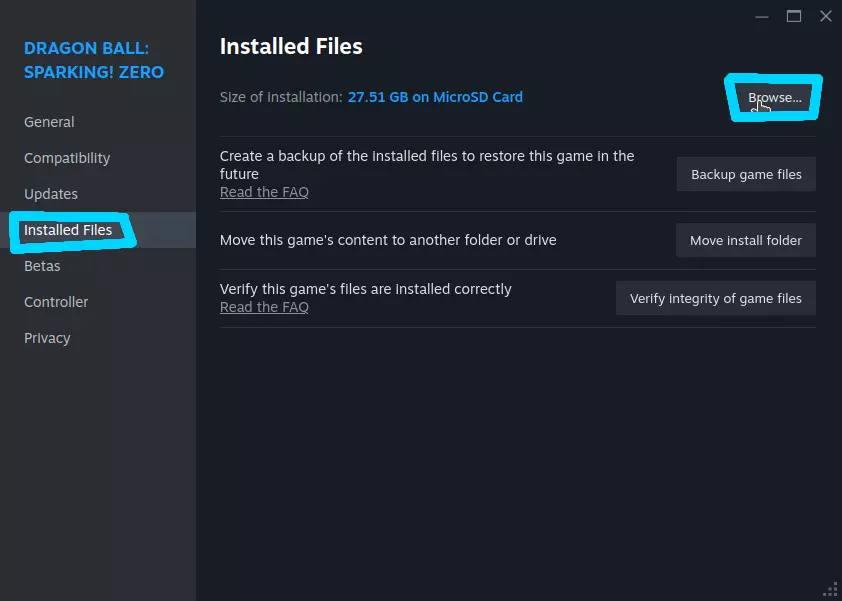Click the DRAGON BALL: SPARKING! ZERO title
The image size is (842, 601).
(x=94, y=60)
